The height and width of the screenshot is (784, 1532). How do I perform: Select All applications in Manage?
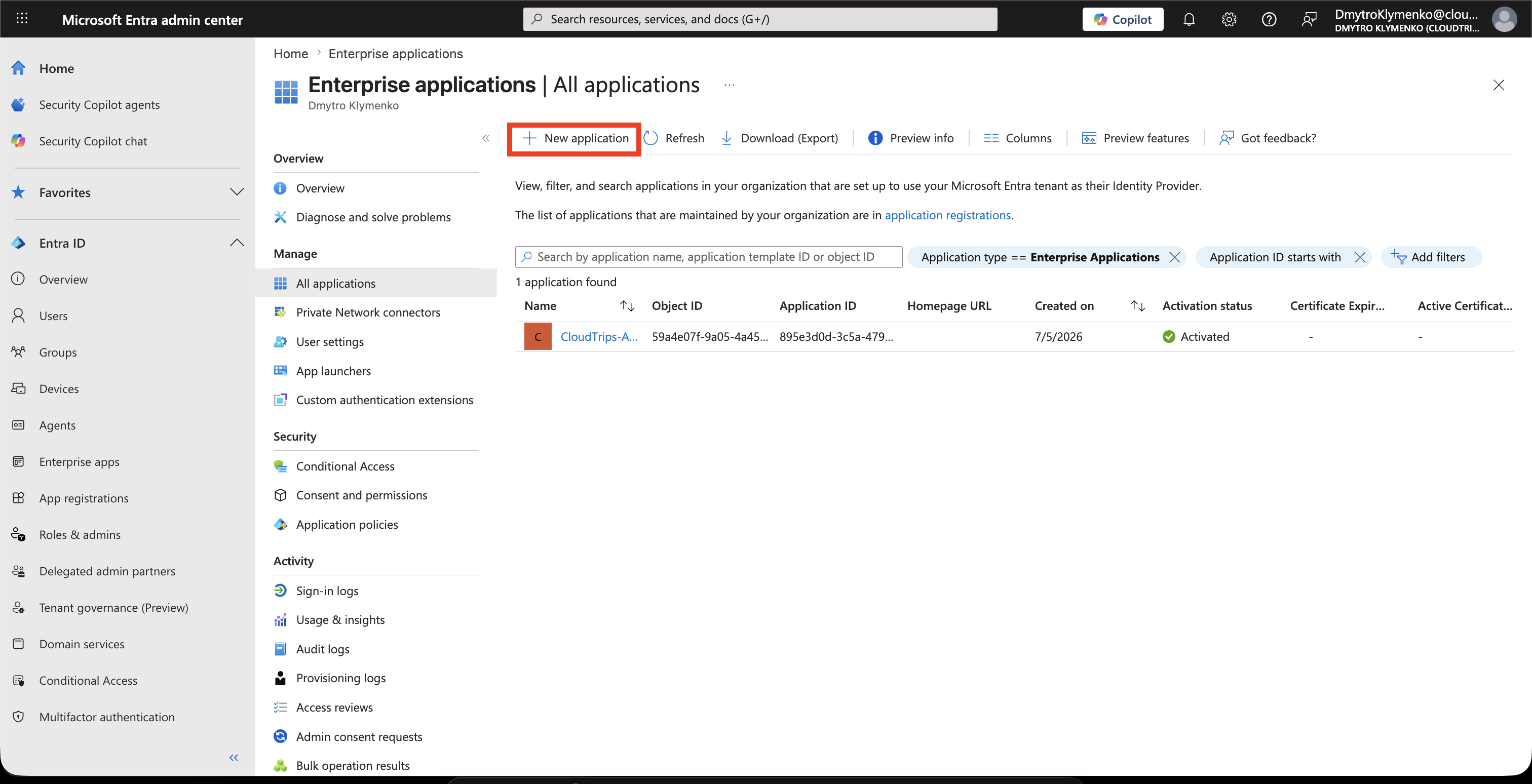[335, 283]
